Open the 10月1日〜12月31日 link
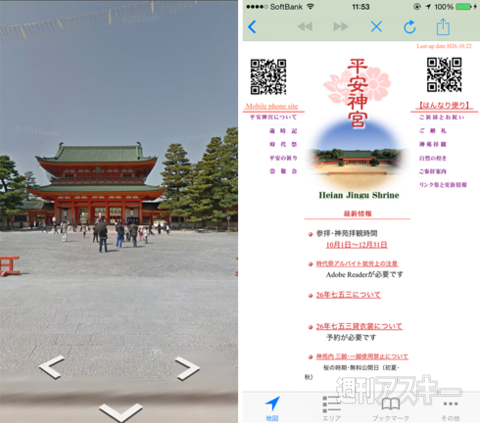Screen dimensions: 480x423 tap(356, 245)
